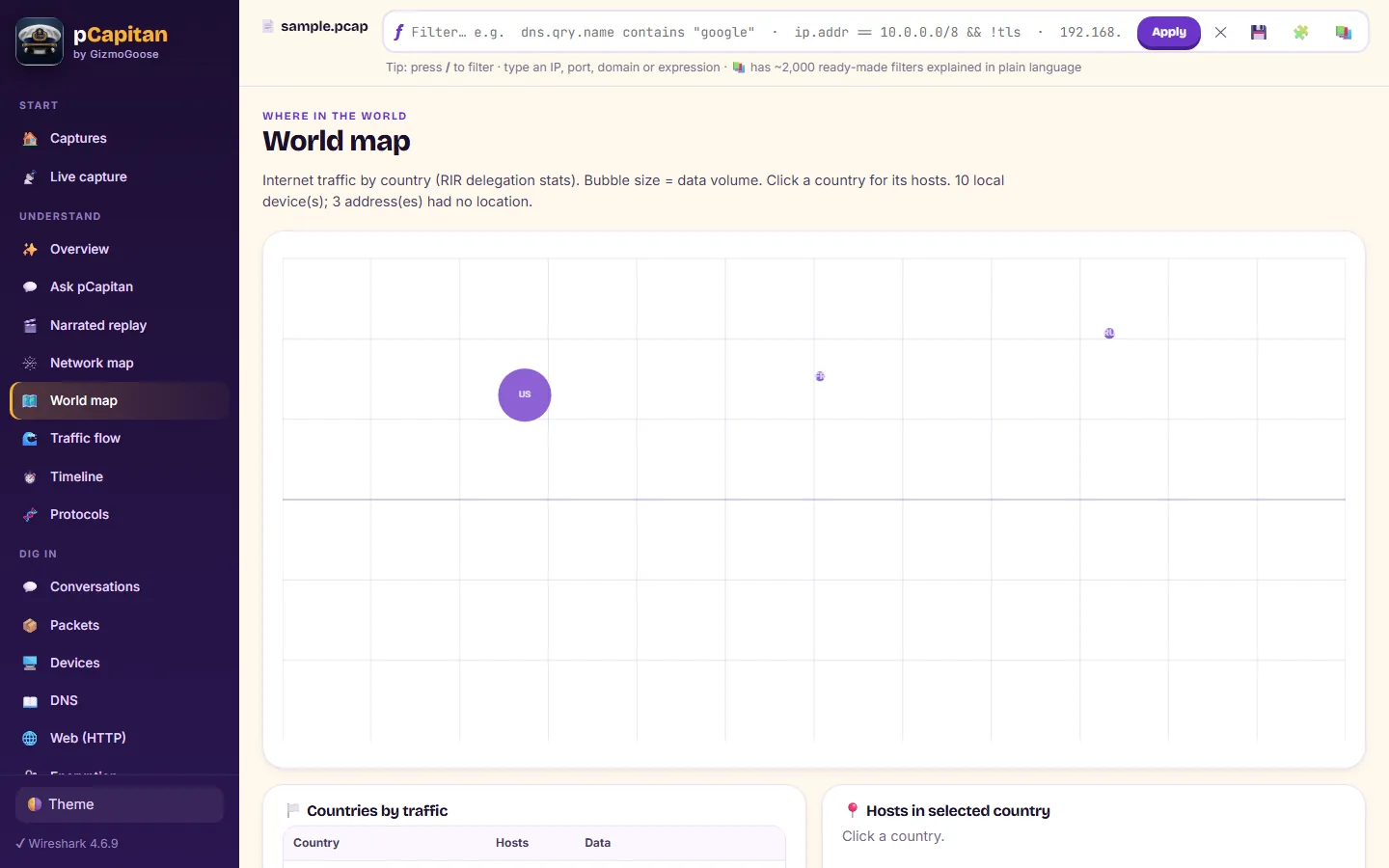Click the Web (HTTP) globe icon
The height and width of the screenshot is (868, 1389).
30,739
